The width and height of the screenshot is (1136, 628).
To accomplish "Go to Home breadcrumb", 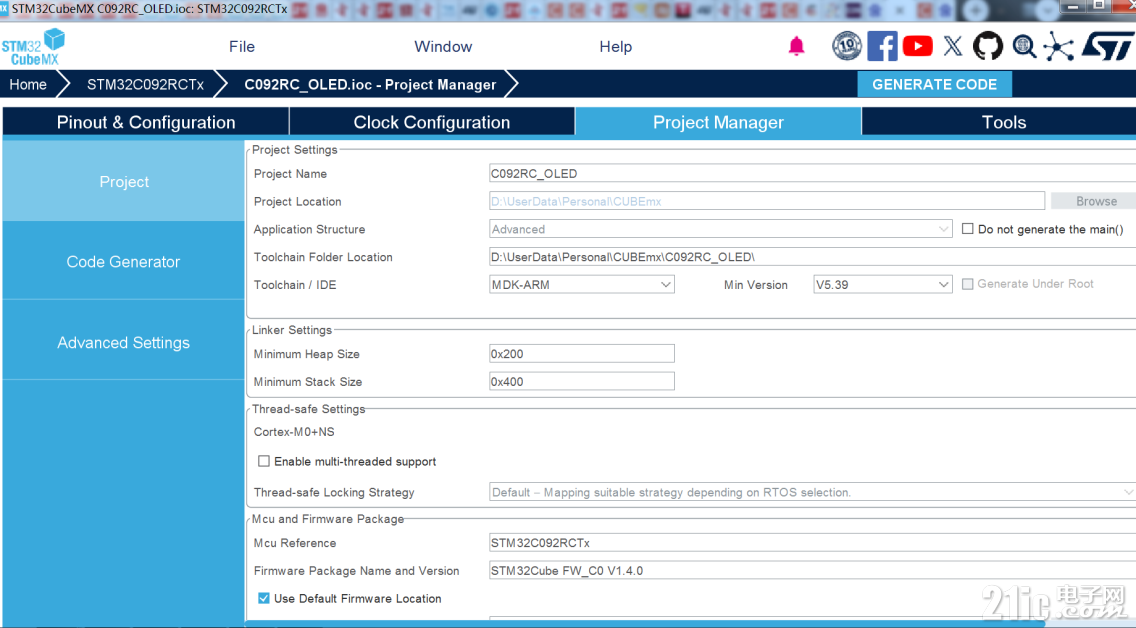I will [28, 84].
